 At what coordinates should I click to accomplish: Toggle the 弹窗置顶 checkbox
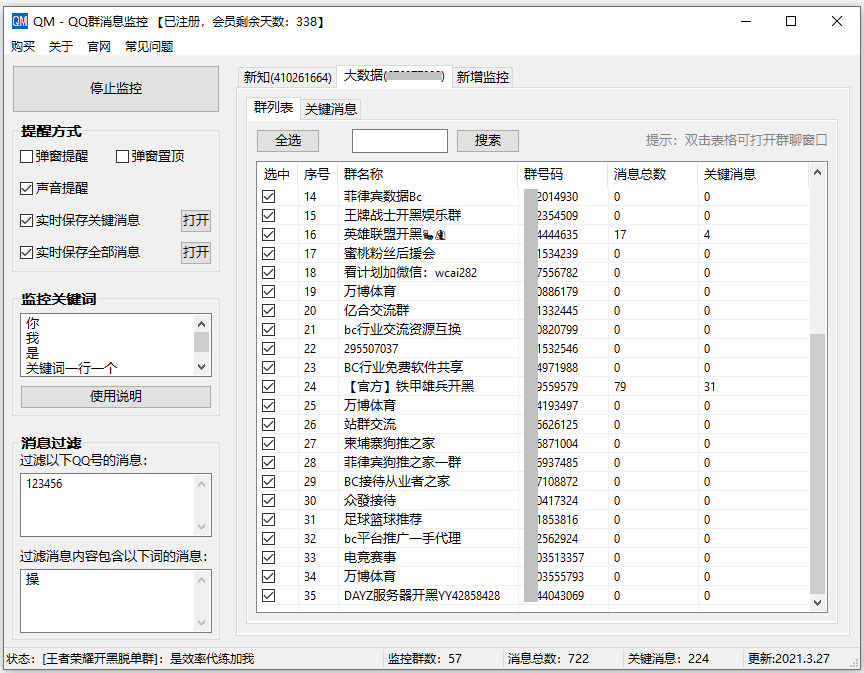click(123, 156)
